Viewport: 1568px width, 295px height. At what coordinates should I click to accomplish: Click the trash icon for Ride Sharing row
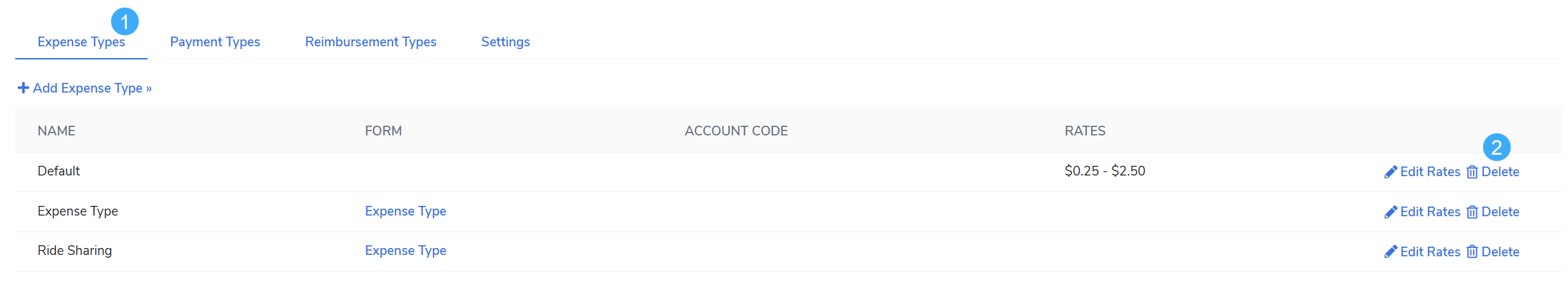point(1472,251)
